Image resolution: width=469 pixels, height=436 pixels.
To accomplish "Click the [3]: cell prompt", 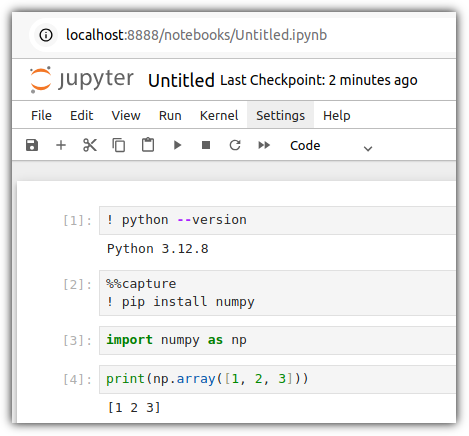I will [77, 341].
